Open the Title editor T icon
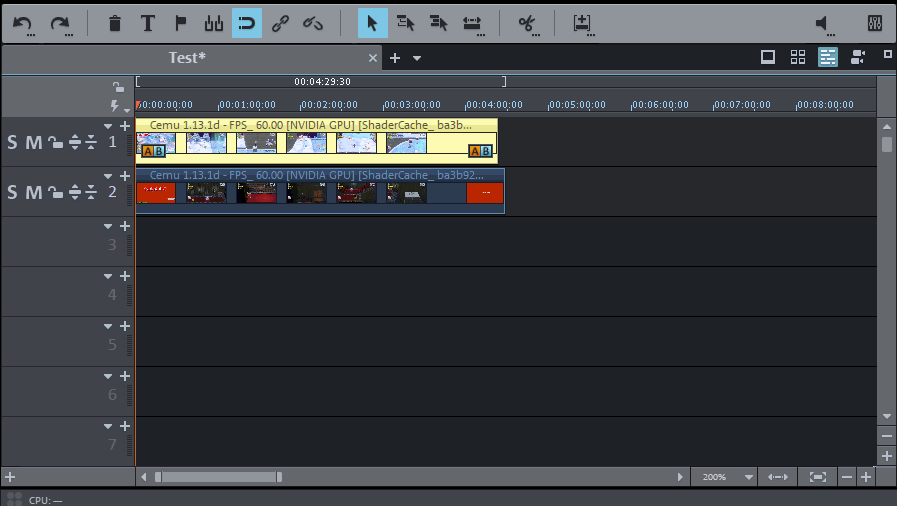897x506 pixels. point(148,23)
